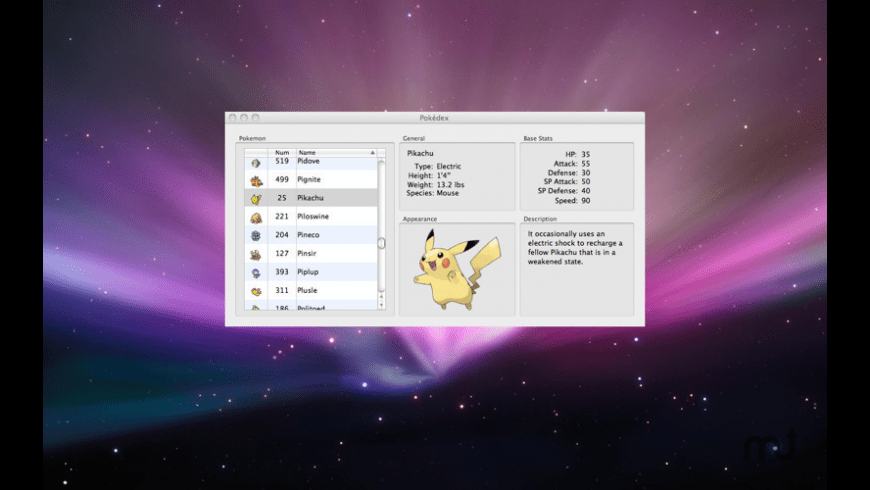Click the Attack value 55

pos(585,164)
